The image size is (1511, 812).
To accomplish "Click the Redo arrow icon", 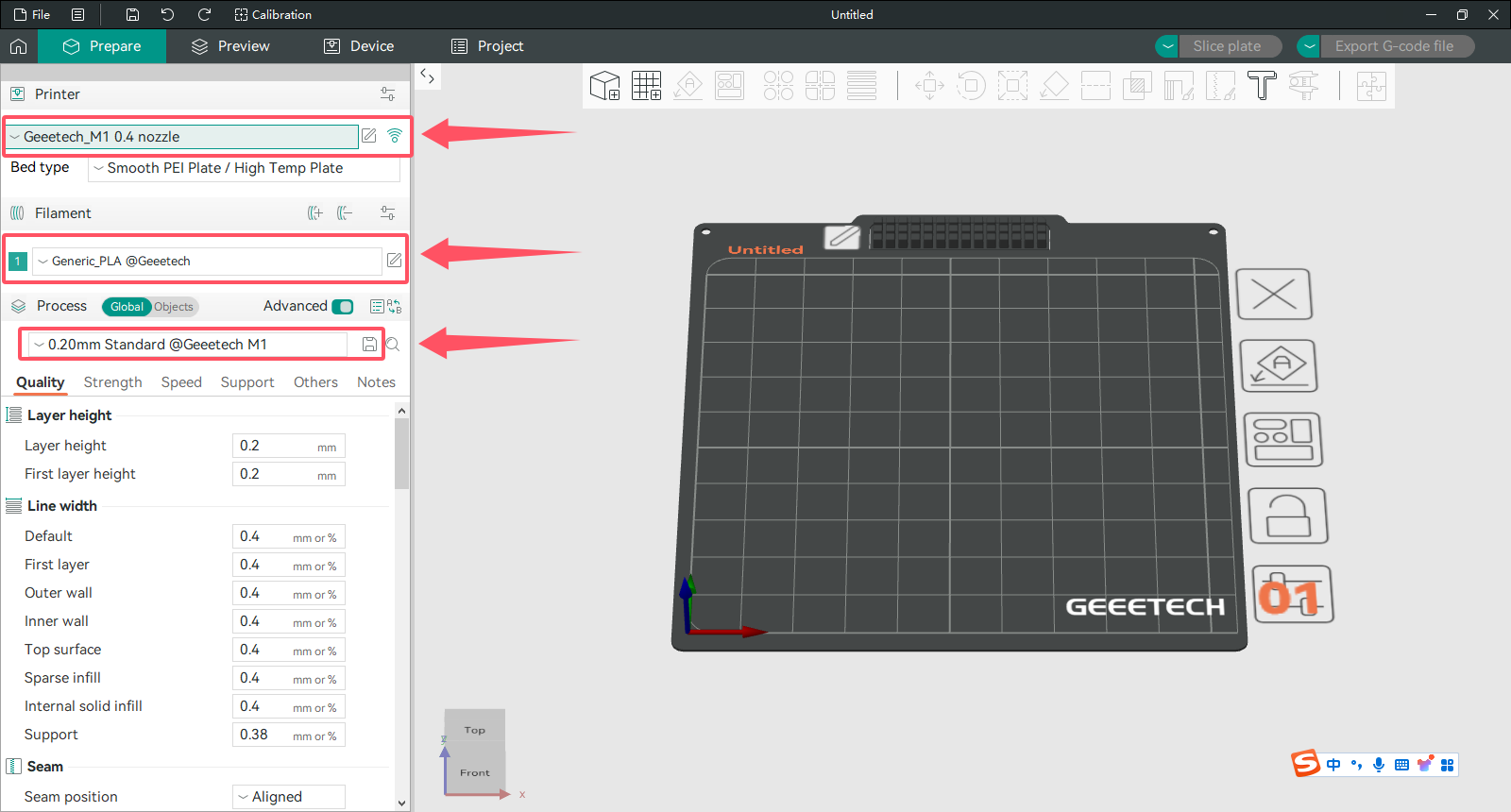I will click(x=204, y=14).
